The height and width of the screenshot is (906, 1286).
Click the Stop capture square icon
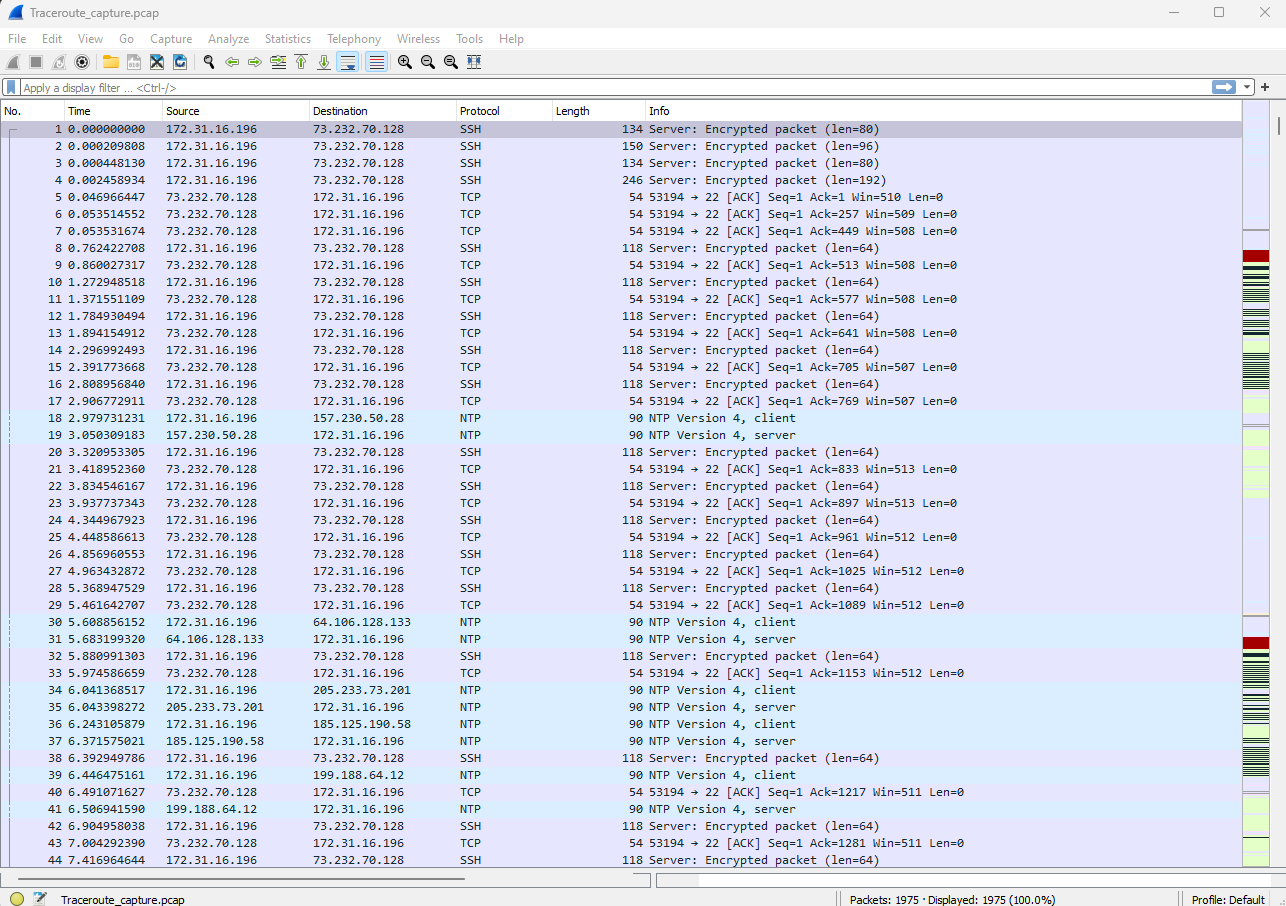coord(36,62)
